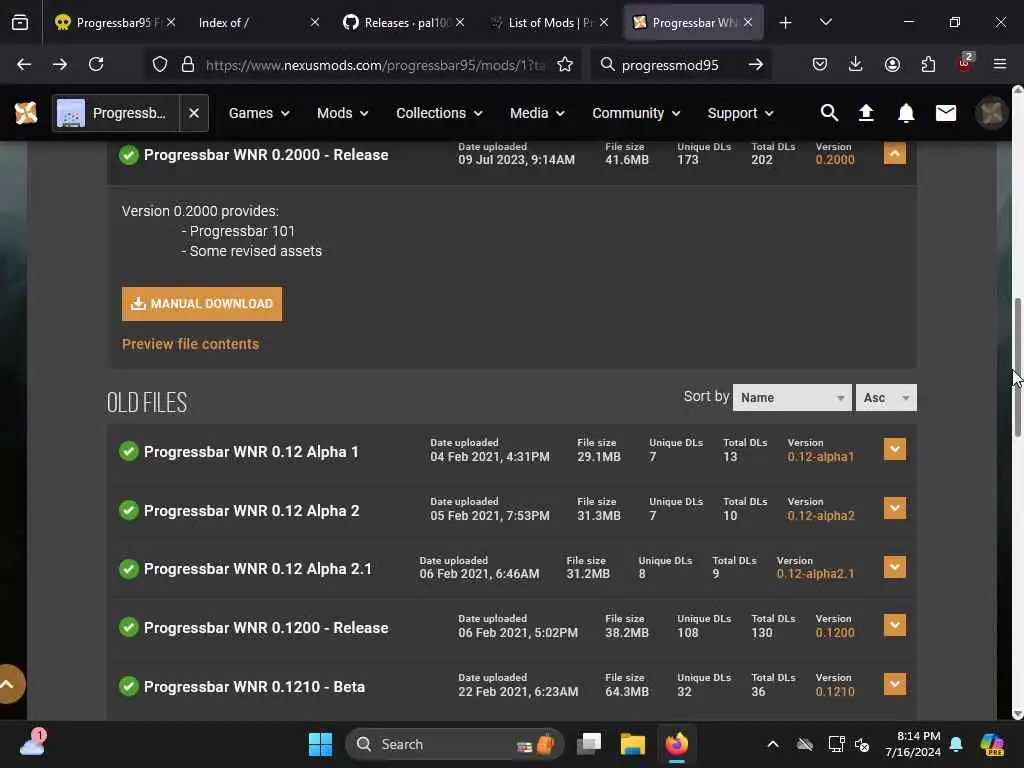Expand the Progressbar WNR 0.12 Alpha 1 entry
The height and width of the screenshot is (768, 1024).
(895, 449)
